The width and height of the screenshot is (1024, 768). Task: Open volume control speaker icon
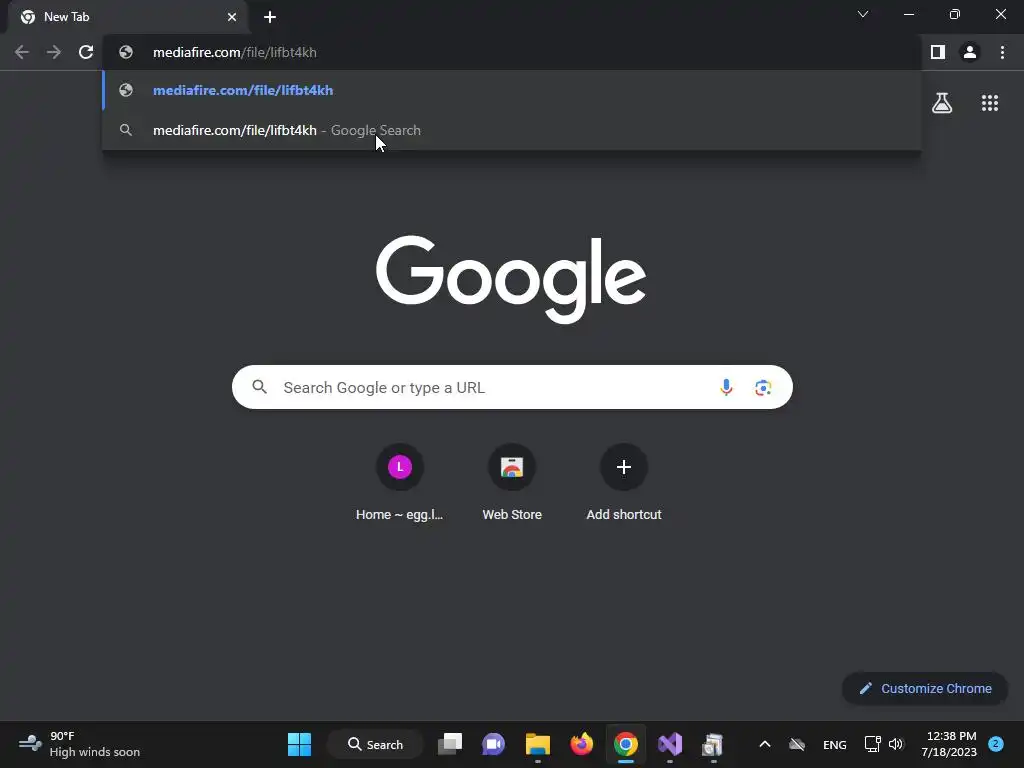point(896,744)
